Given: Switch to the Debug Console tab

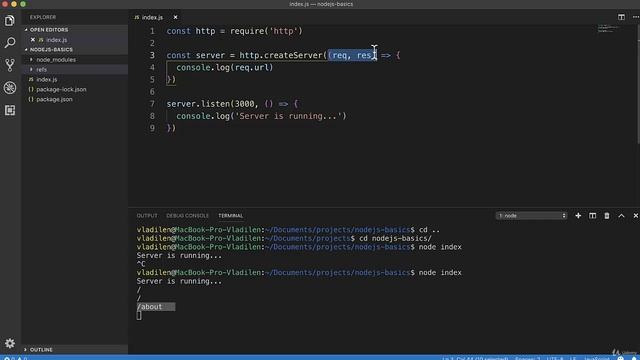Looking at the screenshot, I should pos(187,216).
